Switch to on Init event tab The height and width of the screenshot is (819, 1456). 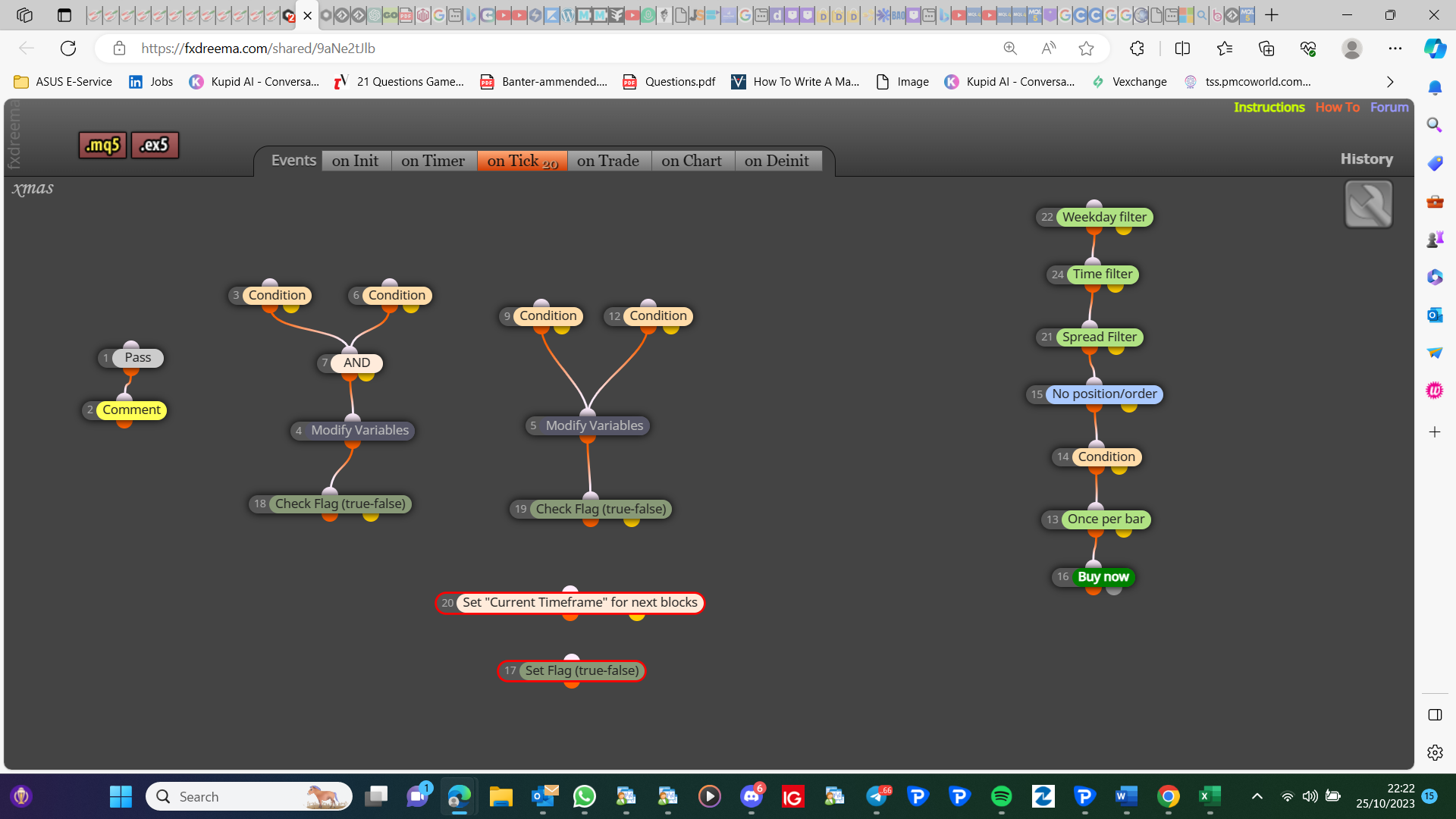pyautogui.click(x=355, y=161)
